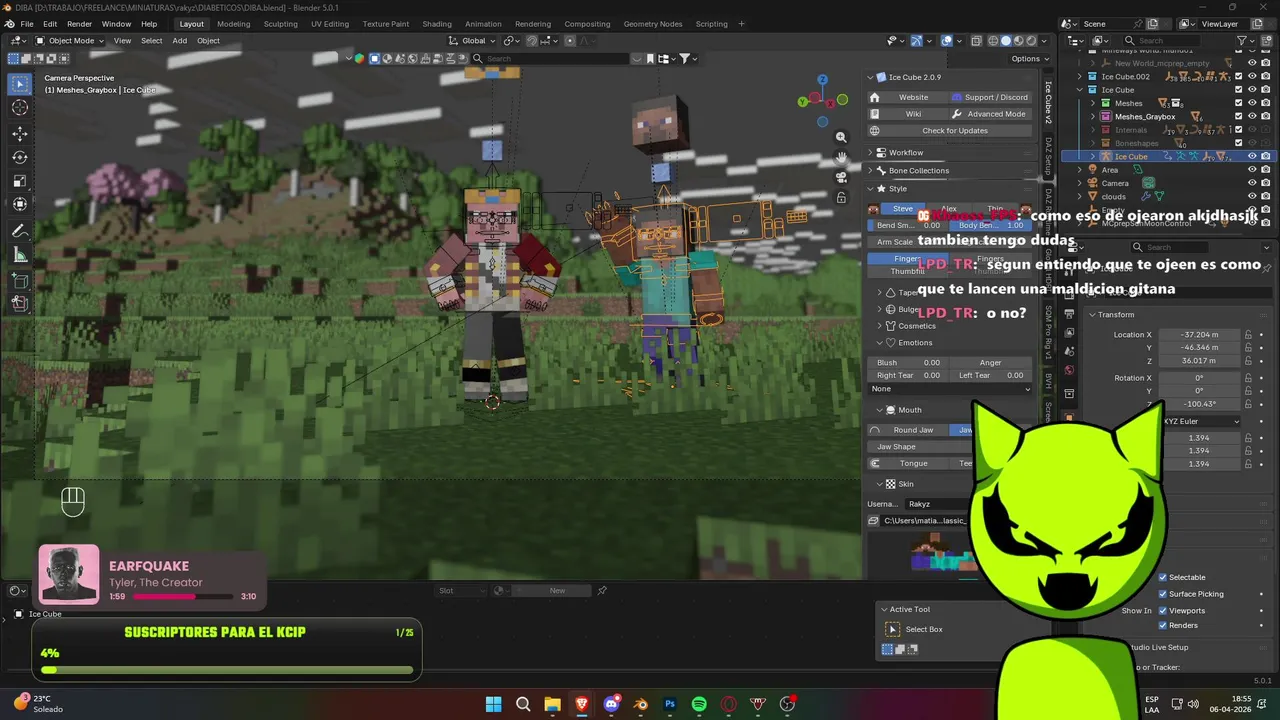Switch to the Geometry Nodes workspace tab
1280x720 pixels.
(x=652, y=24)
